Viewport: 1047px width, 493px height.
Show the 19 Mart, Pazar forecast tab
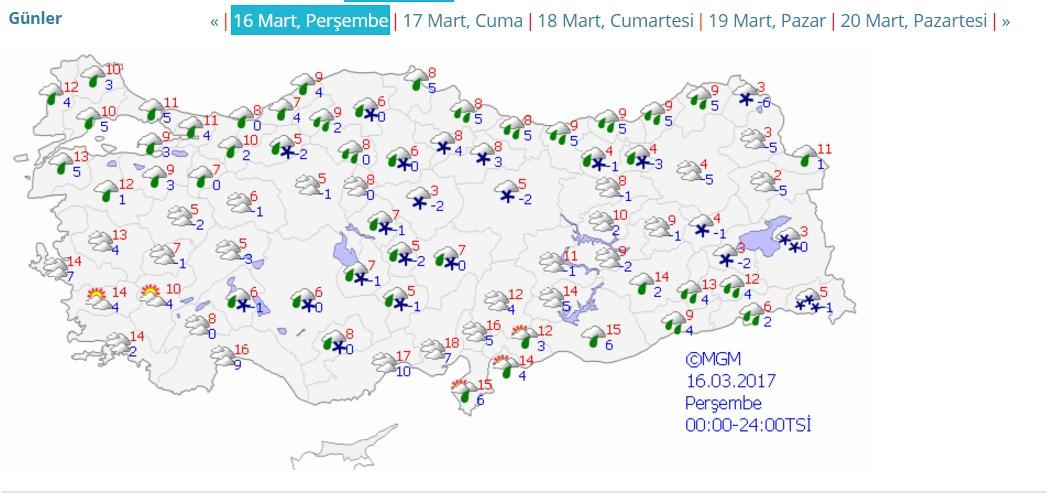[x=767, y=21]
